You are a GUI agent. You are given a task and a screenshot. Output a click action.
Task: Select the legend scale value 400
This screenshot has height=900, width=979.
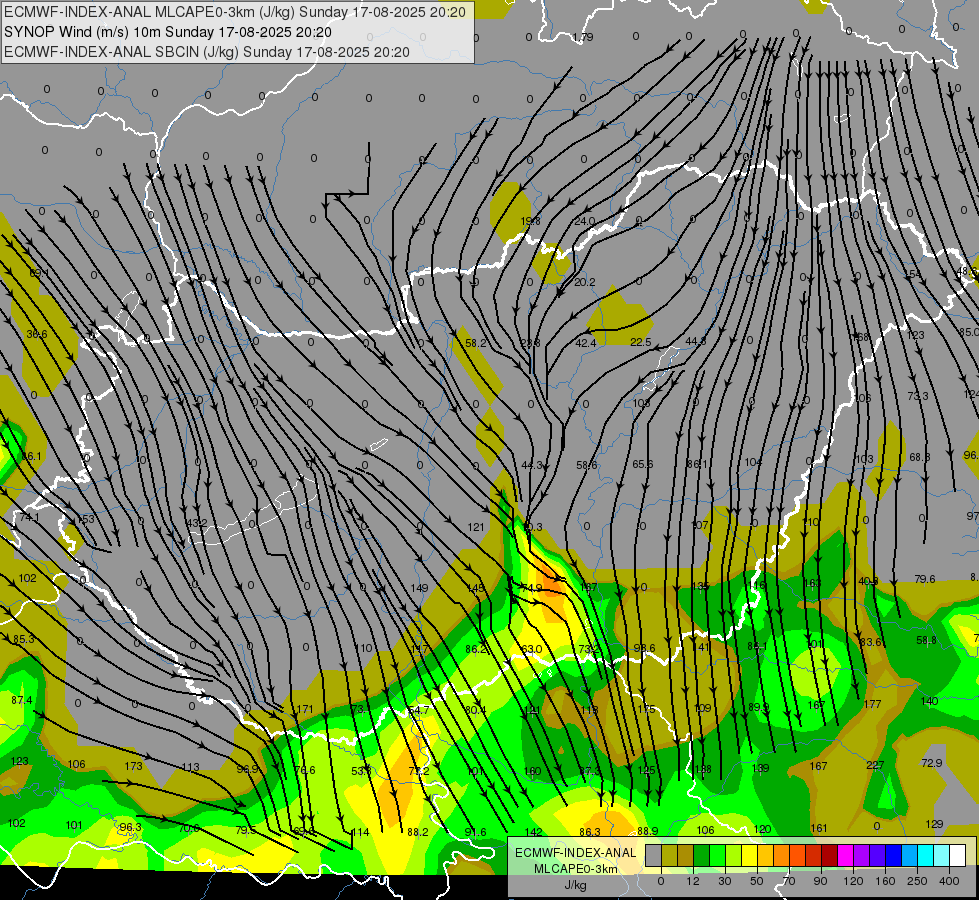tap(949, 881)
